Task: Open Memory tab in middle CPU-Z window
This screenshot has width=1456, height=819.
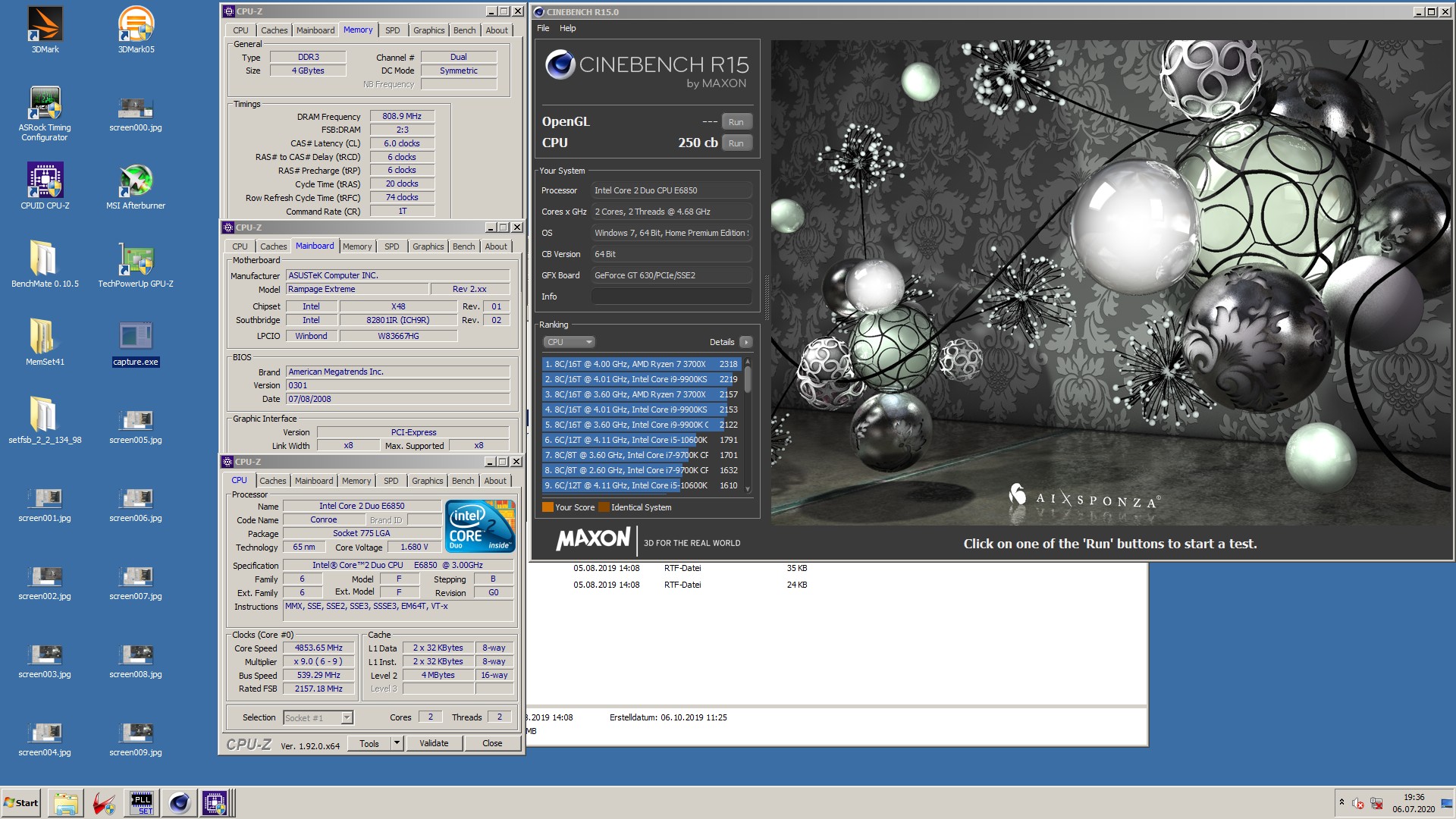Action: click(357, 246)
